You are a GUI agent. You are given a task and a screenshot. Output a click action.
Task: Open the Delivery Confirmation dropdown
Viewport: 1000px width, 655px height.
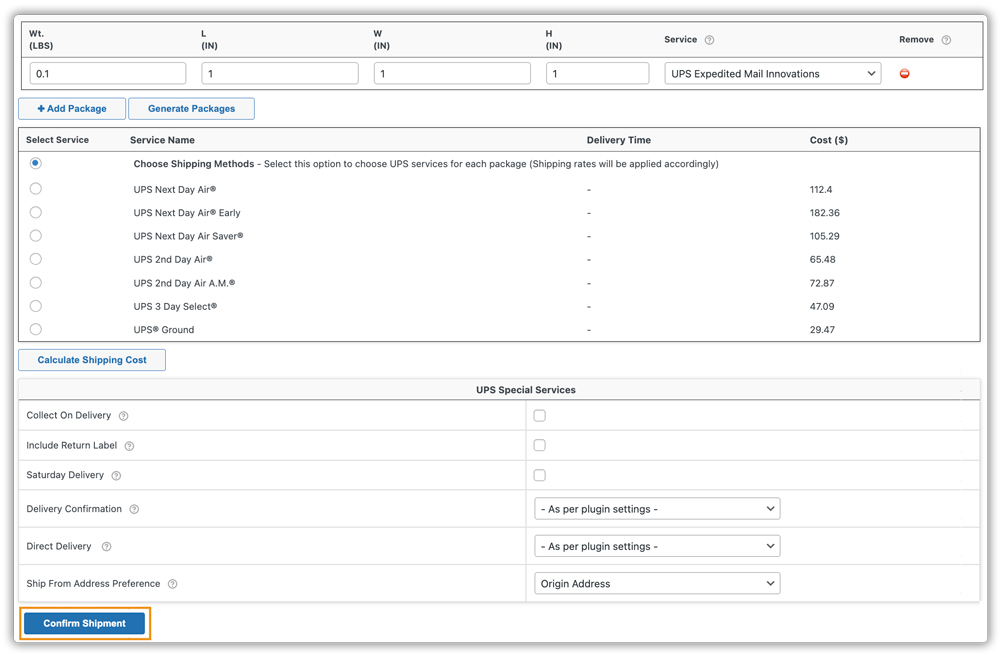657,509
